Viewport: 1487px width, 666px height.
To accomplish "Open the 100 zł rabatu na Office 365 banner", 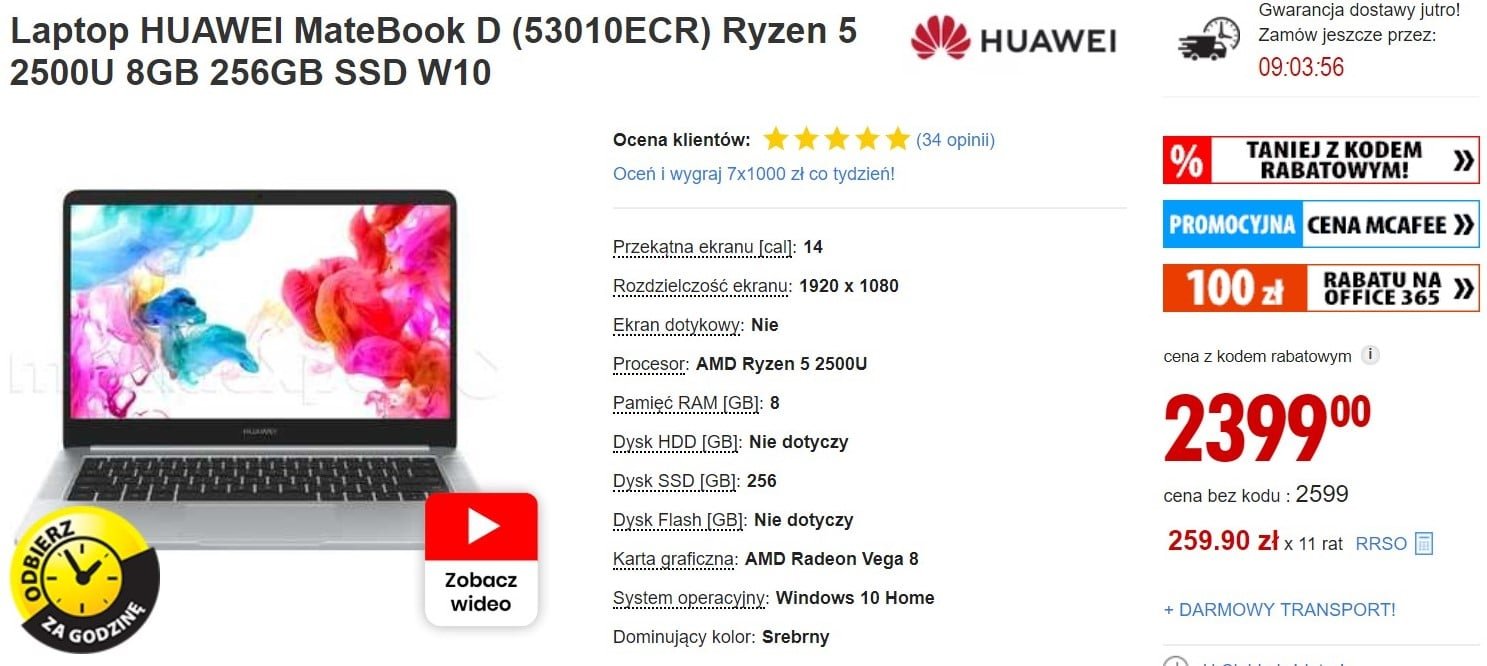I will tap(1321, 288).
